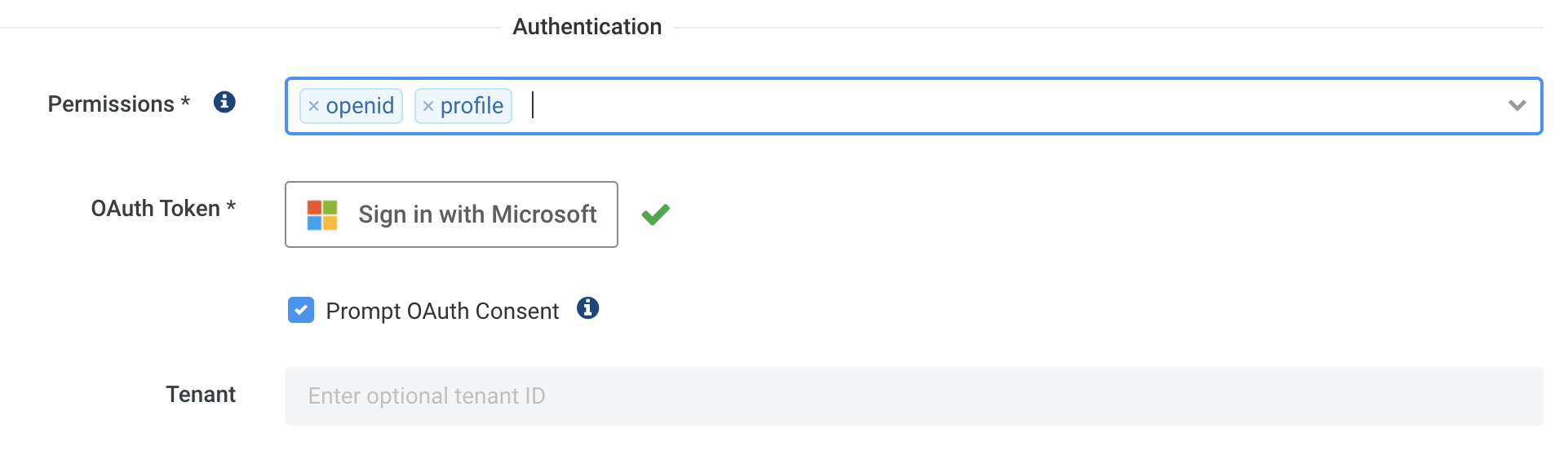Select the profile tag text
Viewport: 1568px width, 455px height.
coord(472,106)
